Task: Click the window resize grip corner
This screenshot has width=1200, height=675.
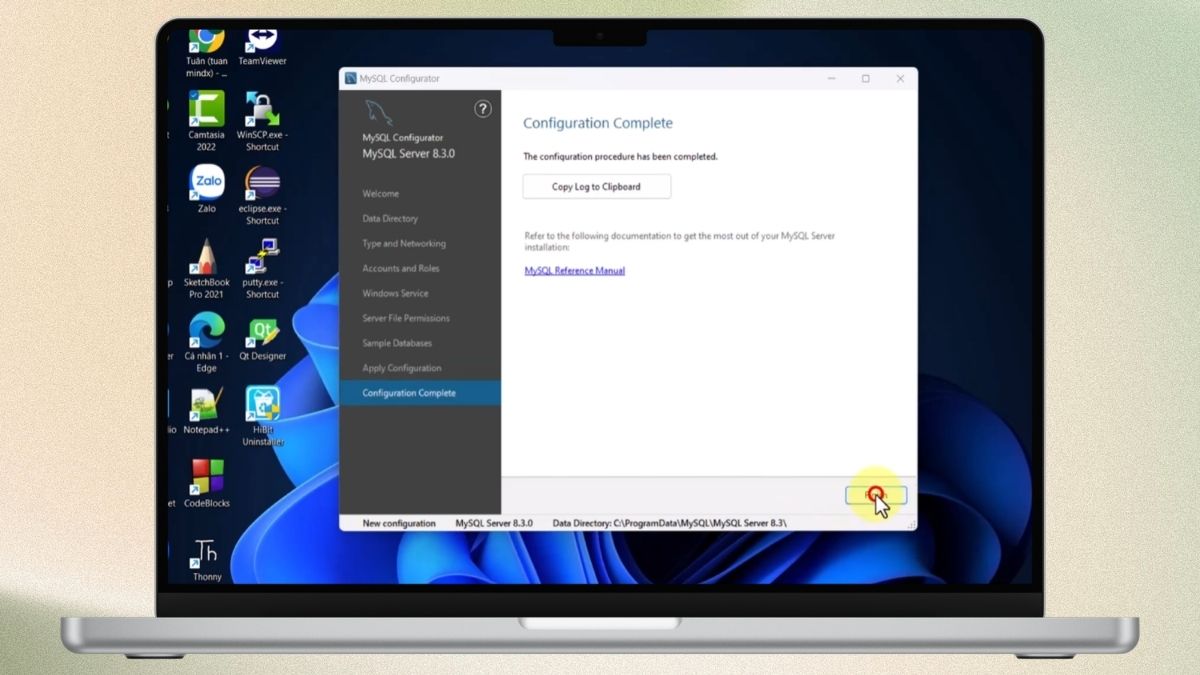Action: tap(911, 524)
